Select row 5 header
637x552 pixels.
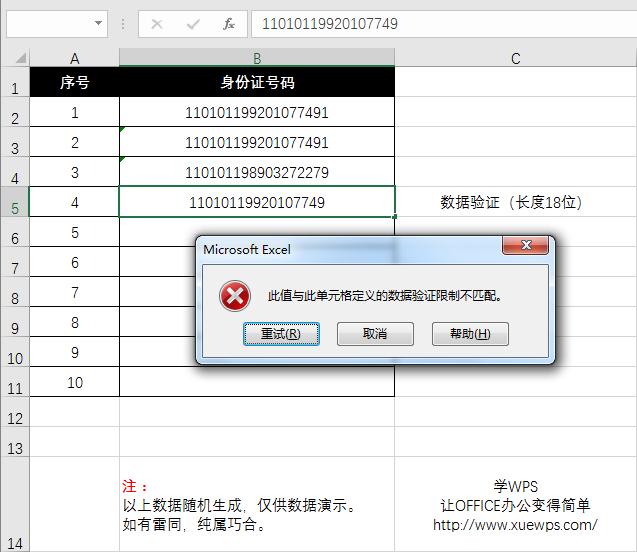15,202
